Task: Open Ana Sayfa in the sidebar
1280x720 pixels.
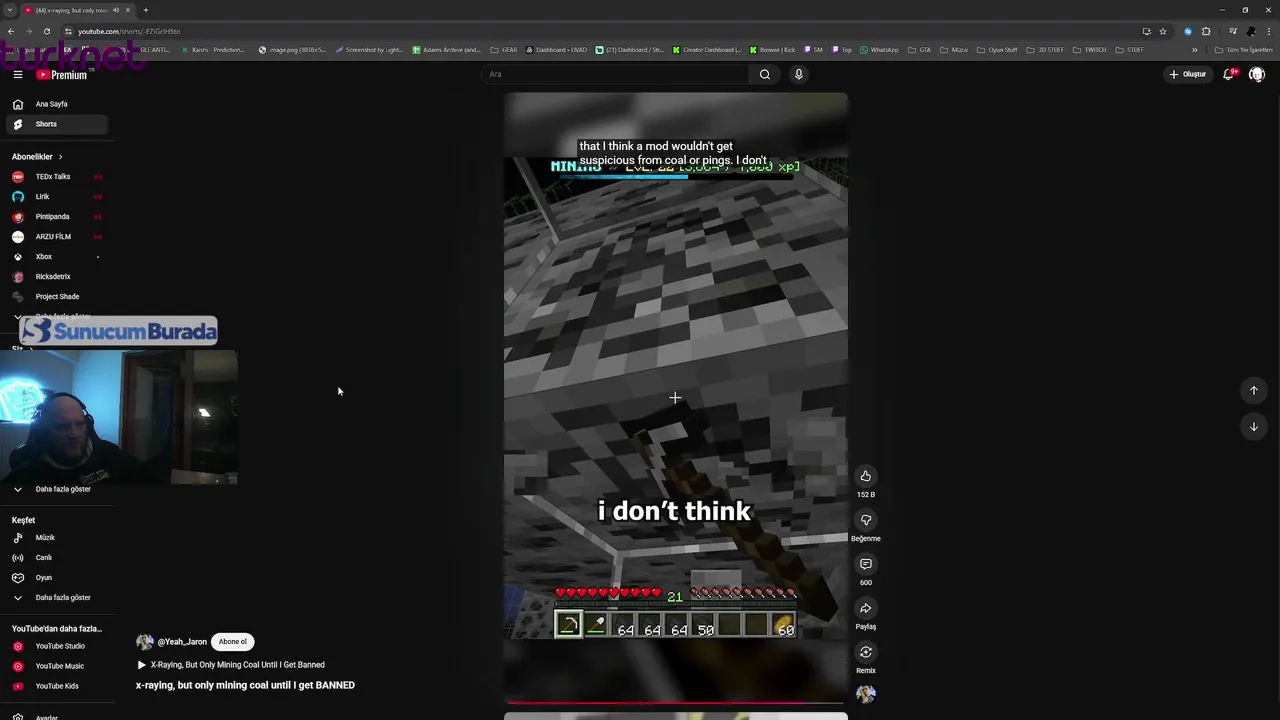Action: coord(56,104)
